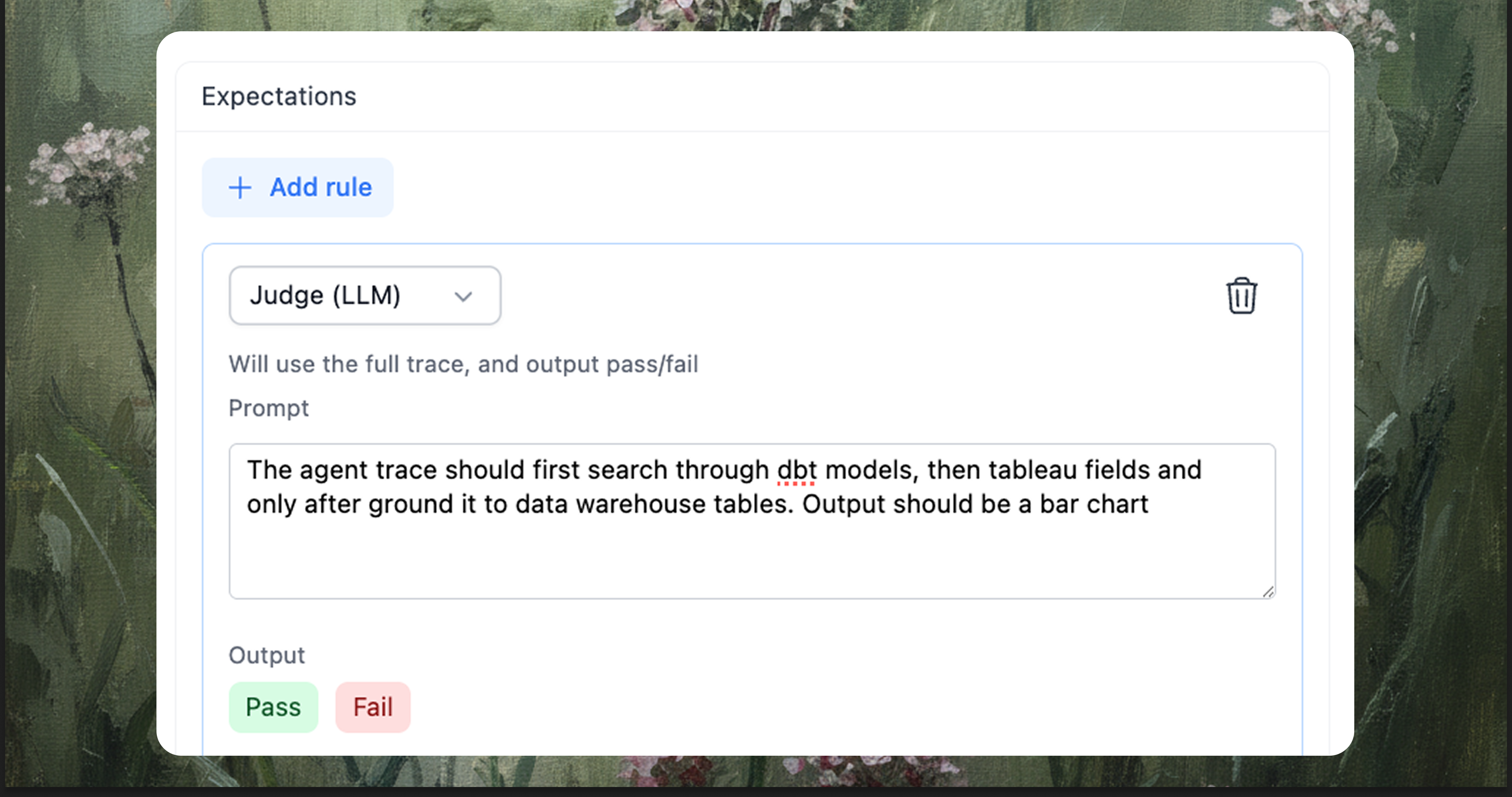Click the chevron arrow in Judge dropdown
1512x797 pixels.
coord(463,297)
